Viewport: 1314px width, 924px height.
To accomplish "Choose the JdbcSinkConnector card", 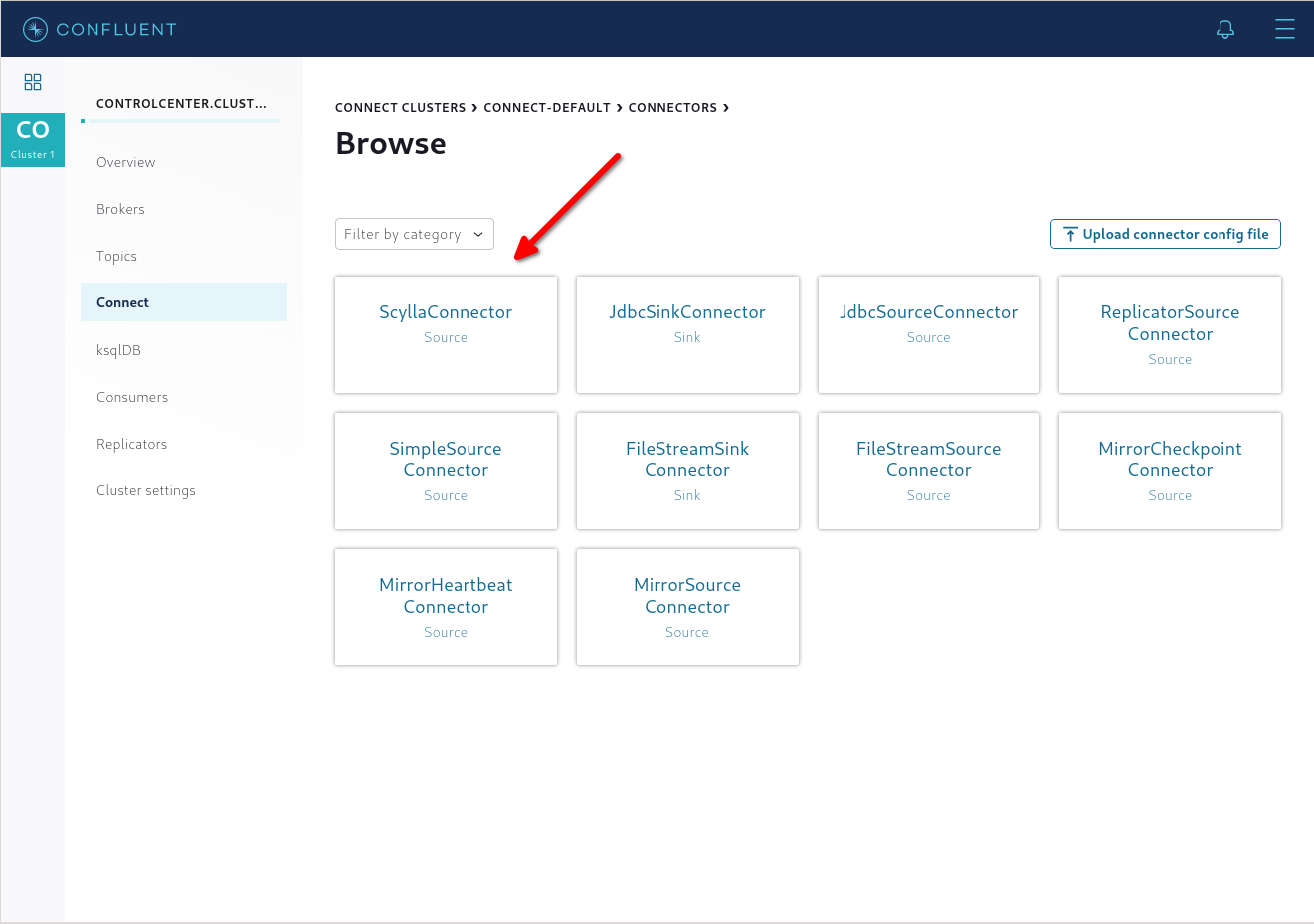I will pyautogui.click(x=687, y=334).
